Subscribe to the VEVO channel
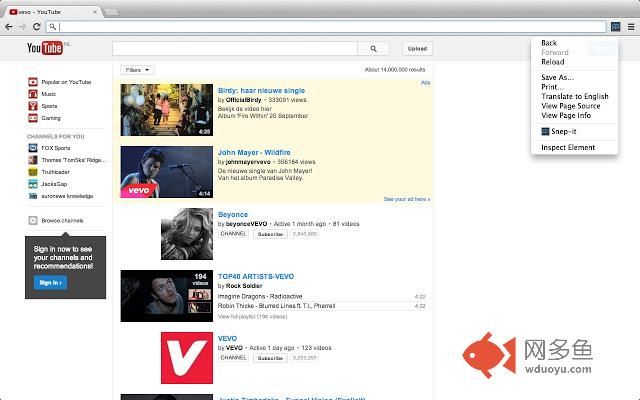640x400 pixels. tap(270, 358)
